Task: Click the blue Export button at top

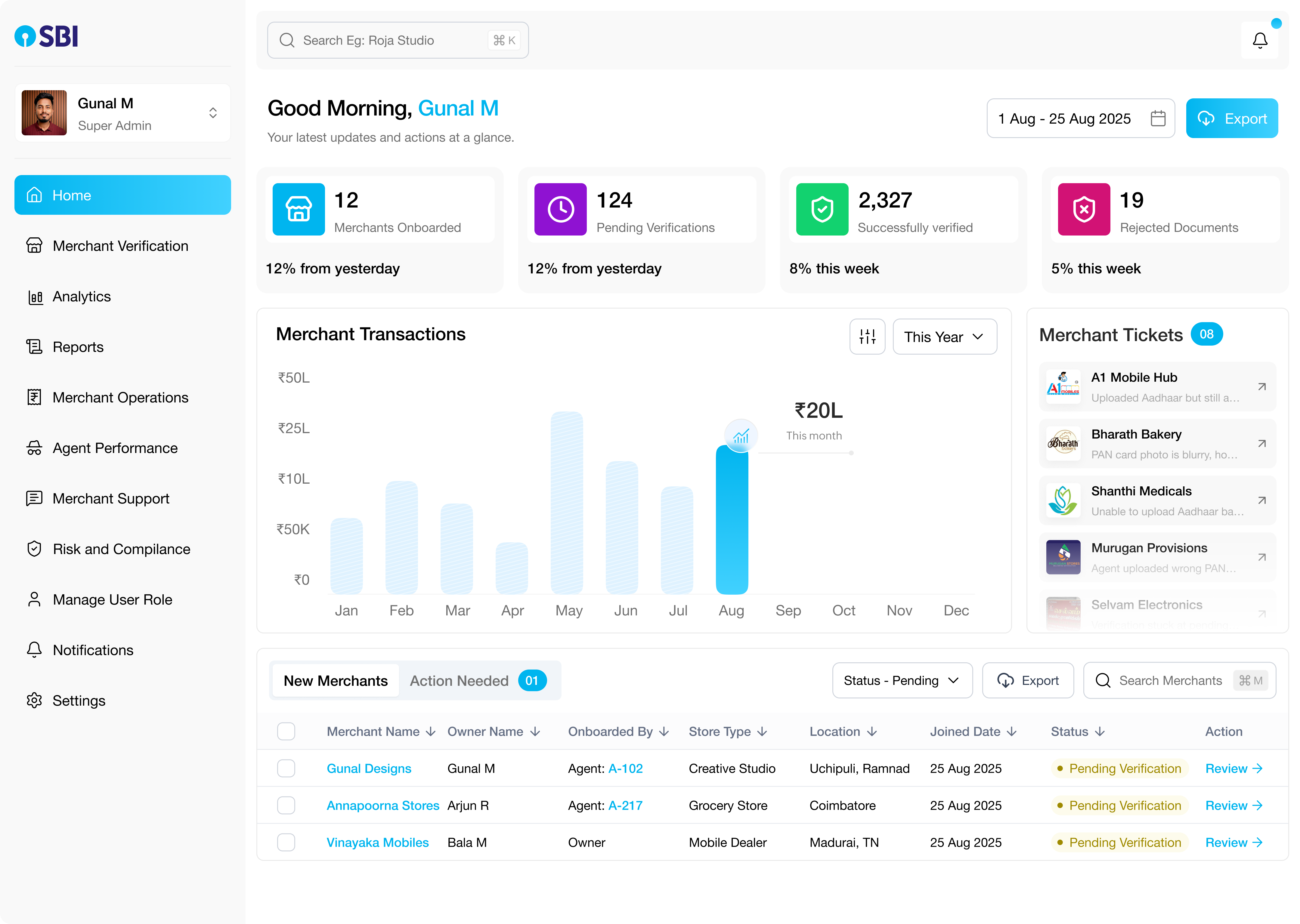Action: (x=1232, y=118)
